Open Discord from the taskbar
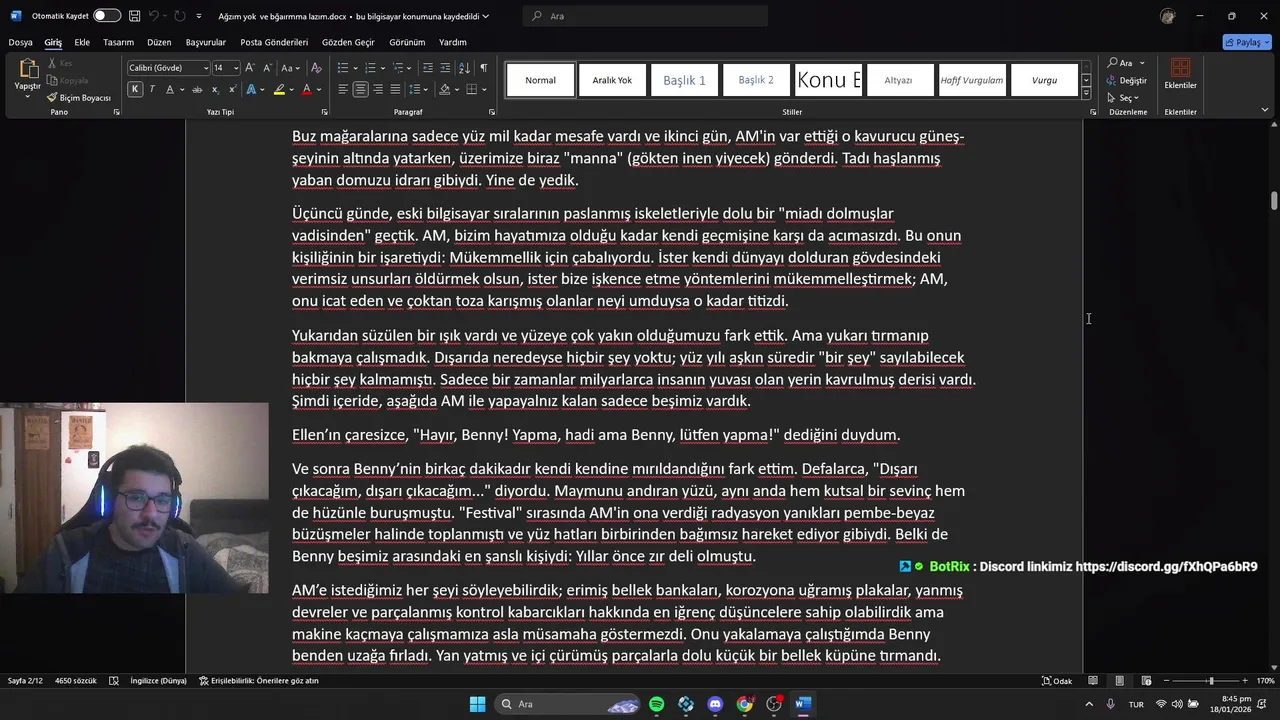The height and width of the screenshot is (720, 1280). [715, 704]
